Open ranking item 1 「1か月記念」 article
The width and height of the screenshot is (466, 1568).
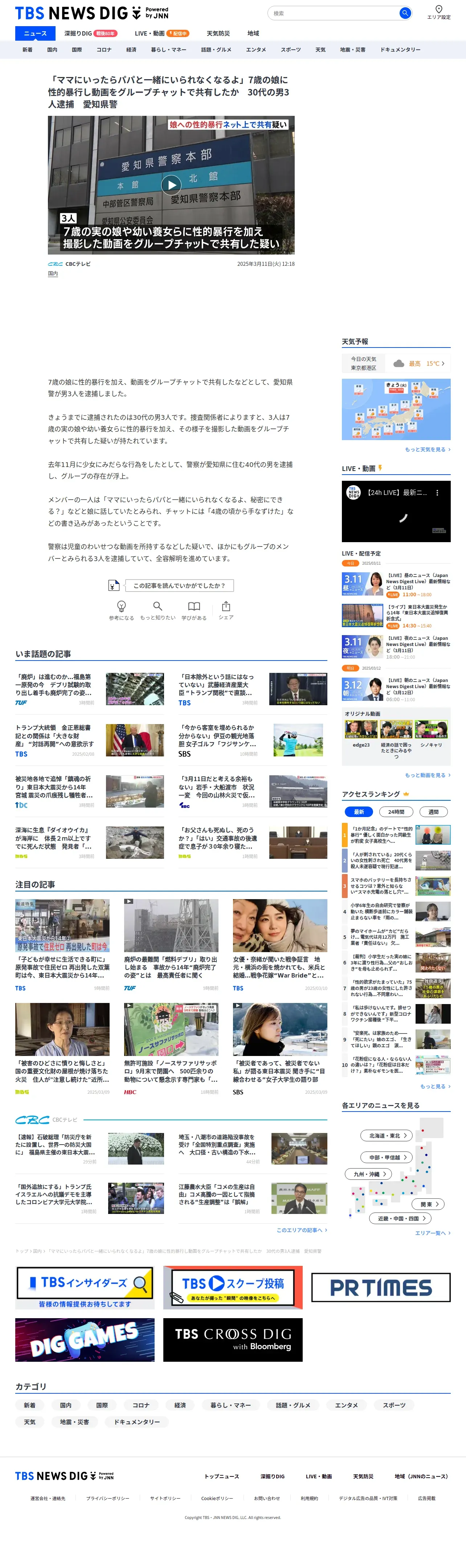coord(397,835)
